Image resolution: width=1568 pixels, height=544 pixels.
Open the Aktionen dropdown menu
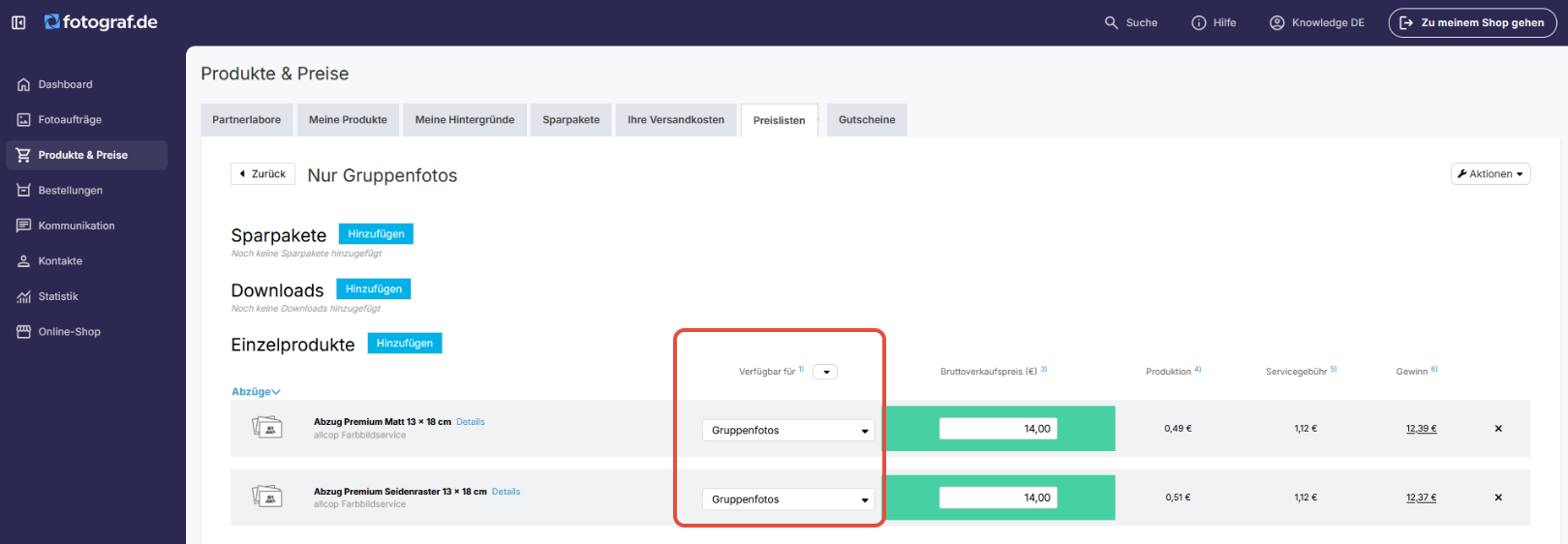[1491, 174]
